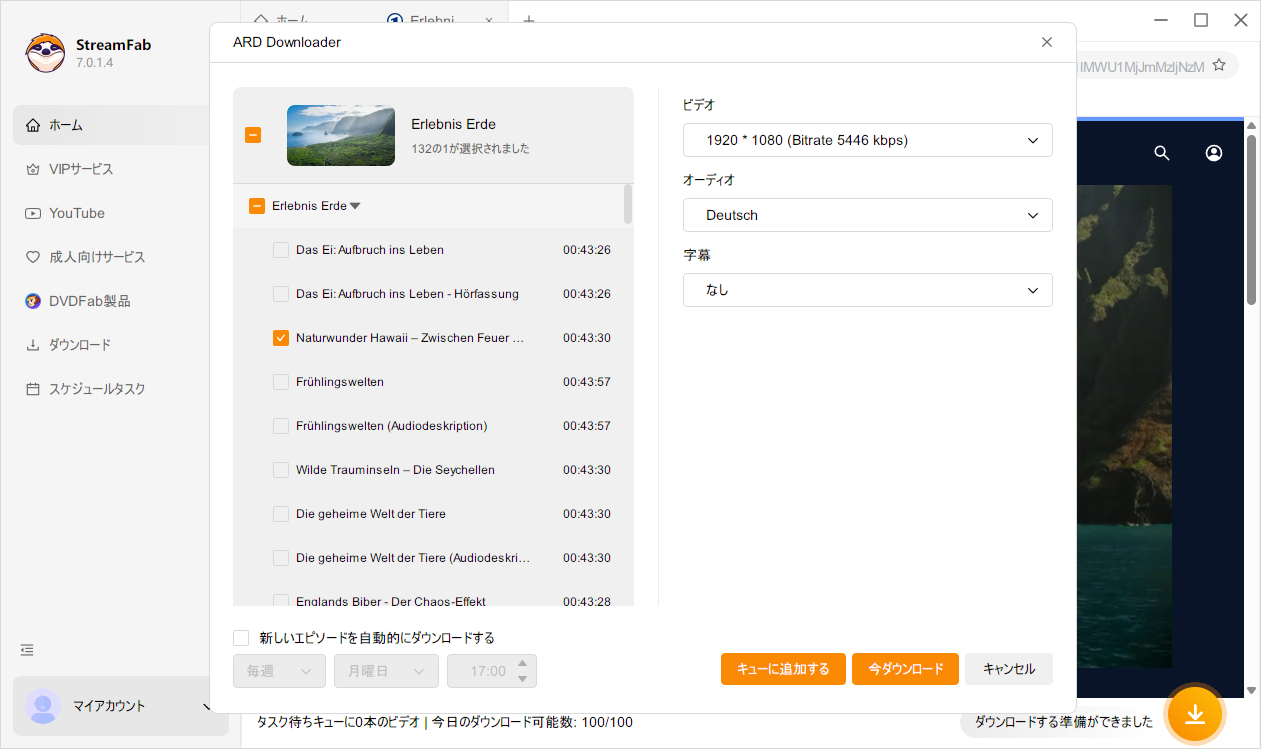Increase the 17:00 schedule time
Image resolution: width=1261 pixels, height=749 pixels.
coord(521,664)
